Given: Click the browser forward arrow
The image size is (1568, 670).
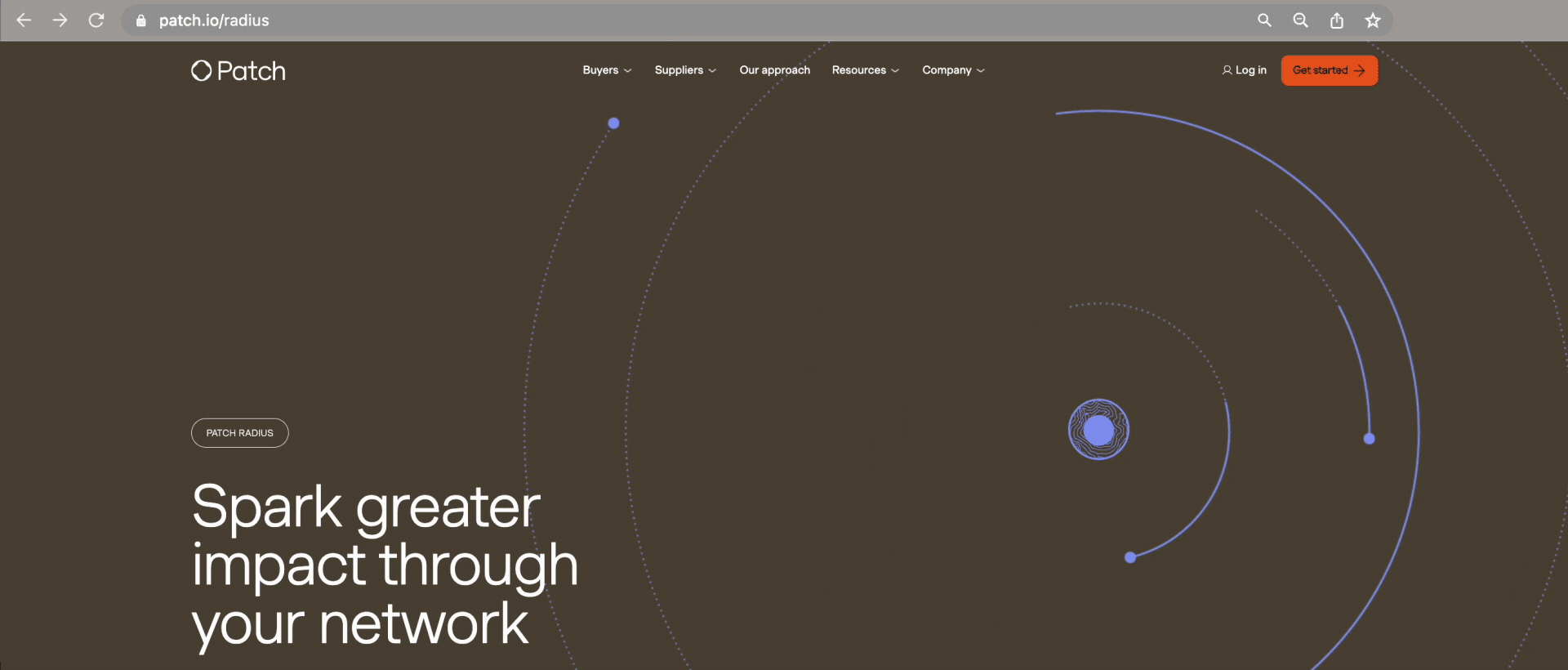Looking at the screenshot, I should pyautogui.click(x=60, y=20).
